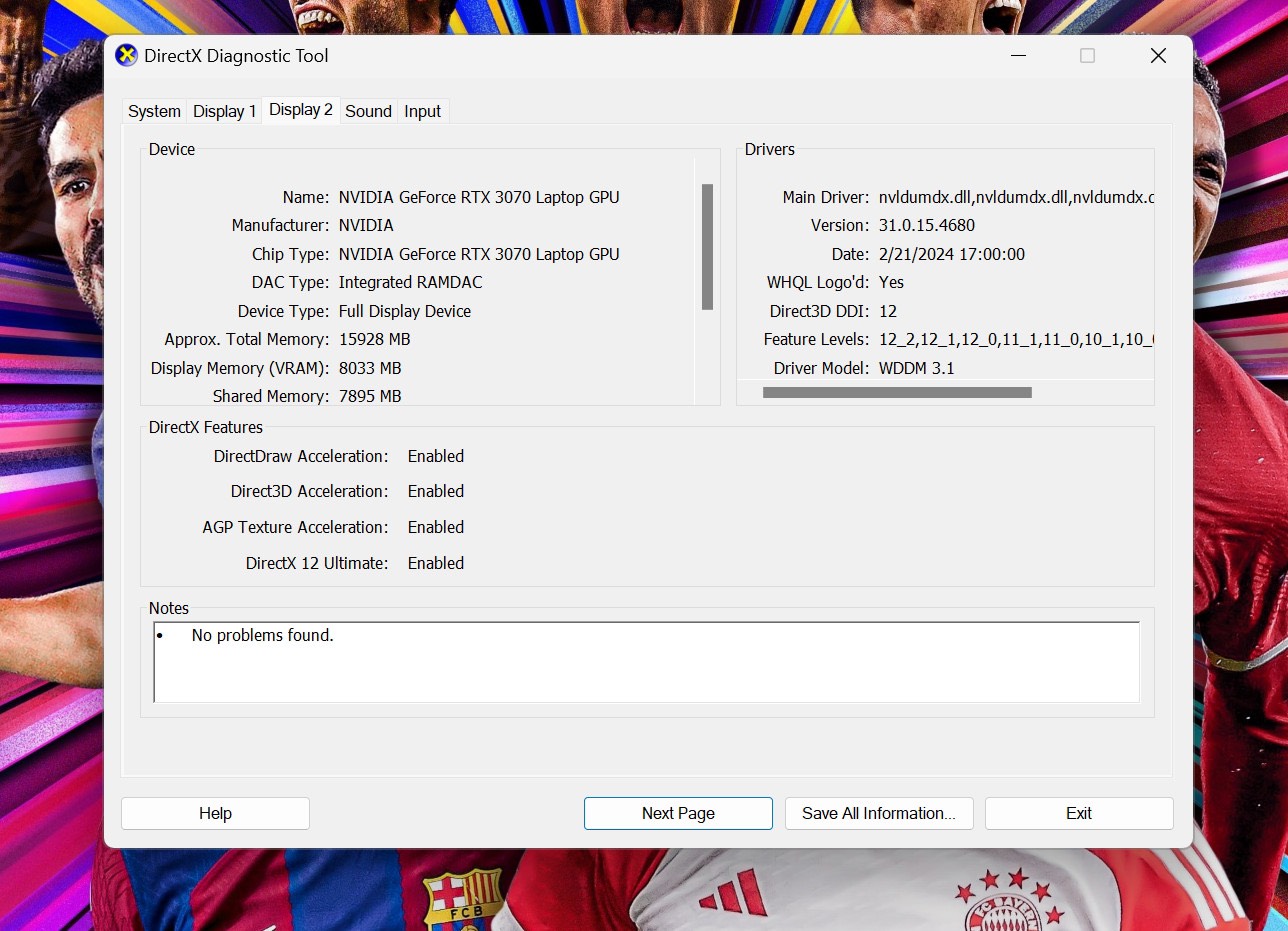Exit the diagnostic tool via Exit button
Viewport: 1288px width, 931px height.
pyautogui.click(x=1078, y=813)
